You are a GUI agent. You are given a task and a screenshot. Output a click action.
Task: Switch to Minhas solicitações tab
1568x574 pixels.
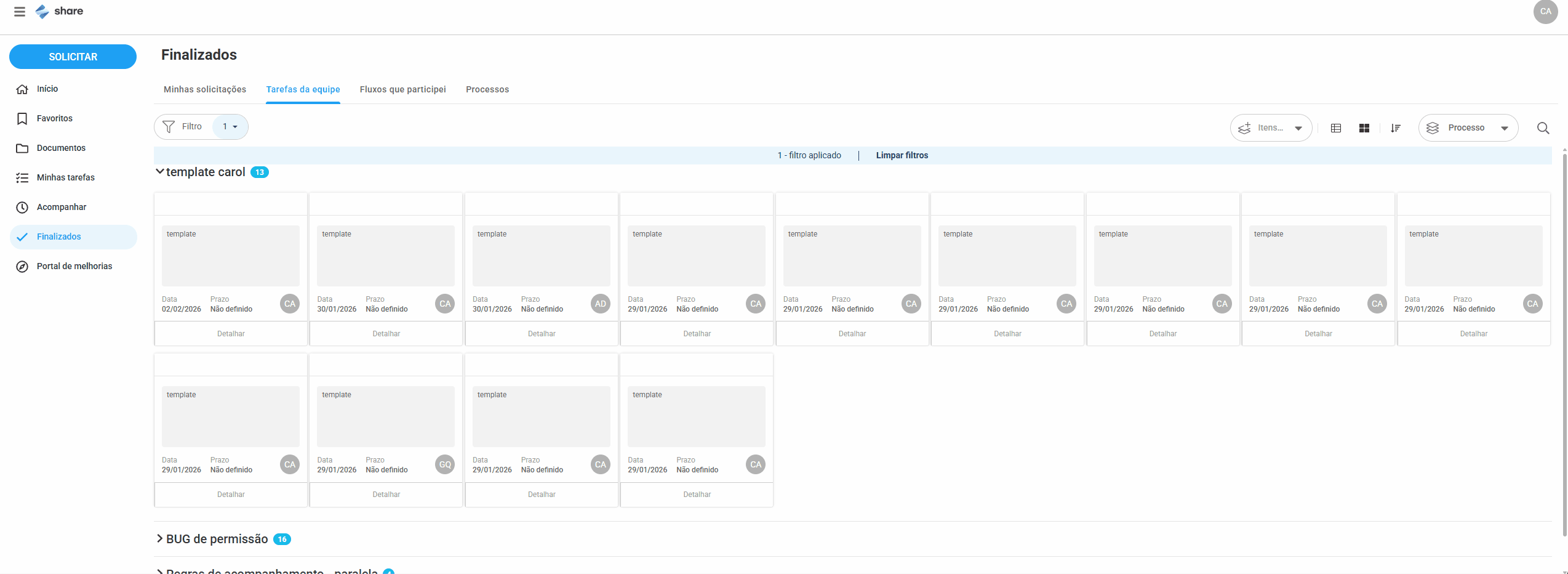205,89
